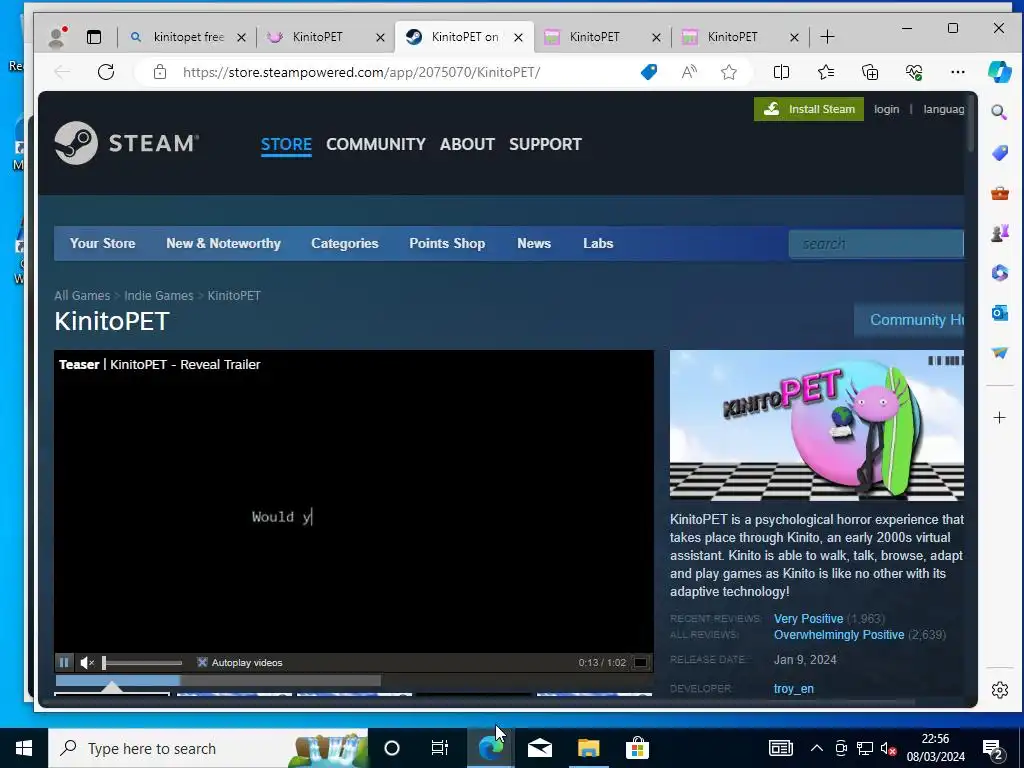1024x768 pixels.
Task: Expand New & Noteworthy dropdown
Action: [223, 243]
